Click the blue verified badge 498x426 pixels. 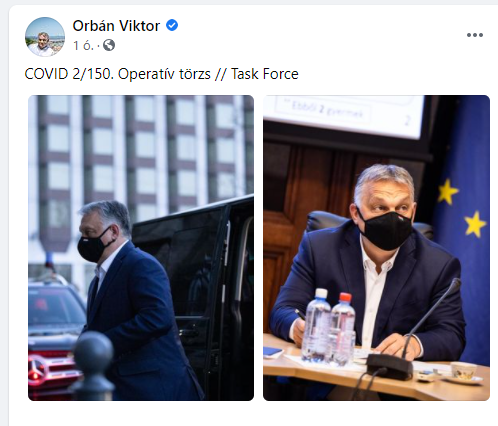172,25
